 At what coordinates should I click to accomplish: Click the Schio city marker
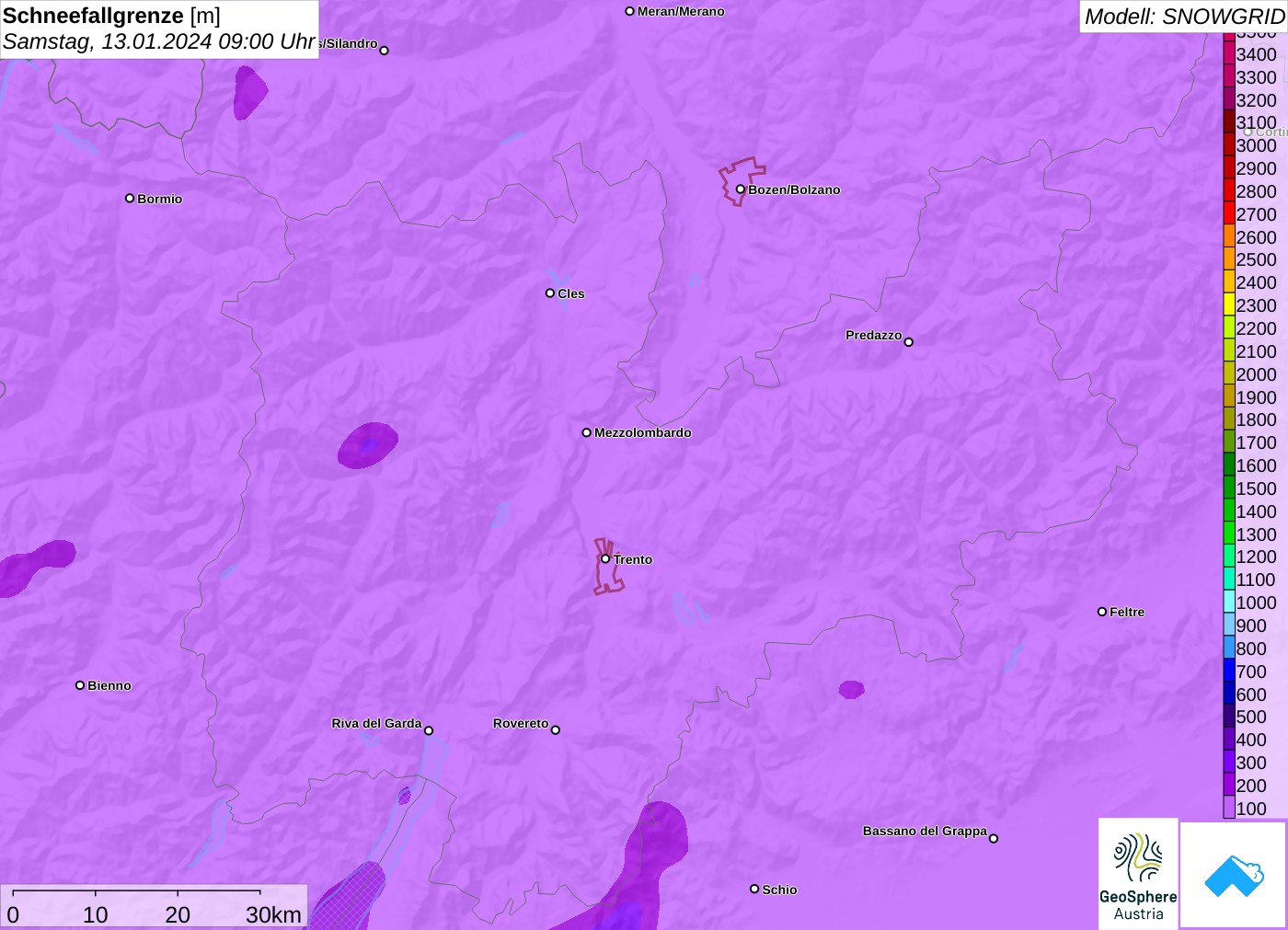754,889
